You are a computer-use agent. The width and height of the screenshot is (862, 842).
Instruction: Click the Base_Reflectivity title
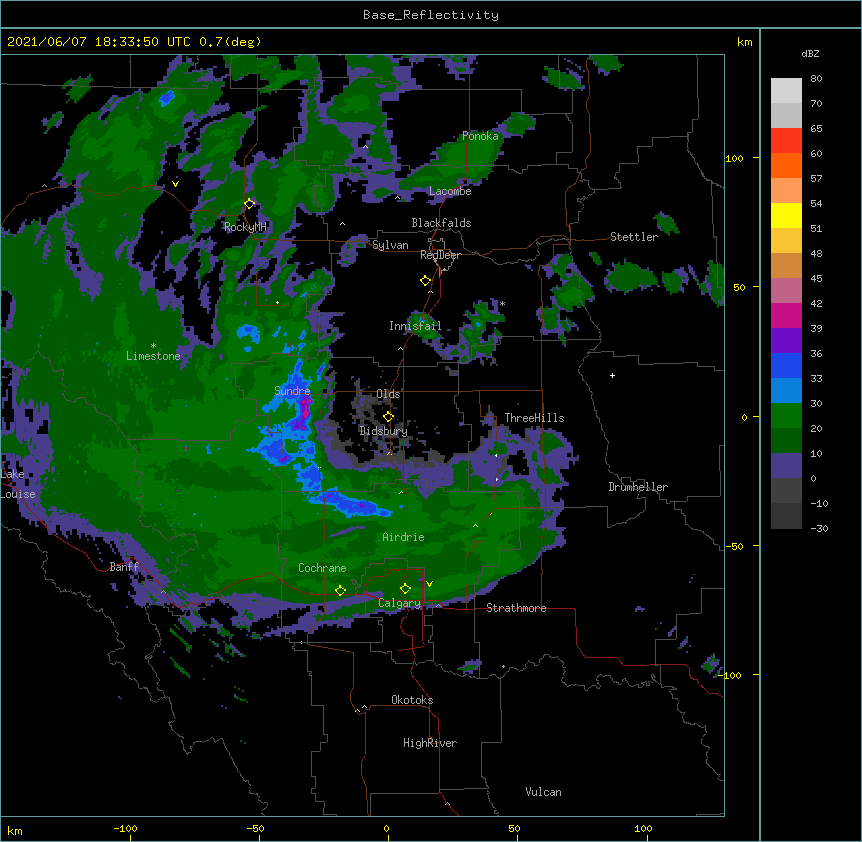coord(431,15)
